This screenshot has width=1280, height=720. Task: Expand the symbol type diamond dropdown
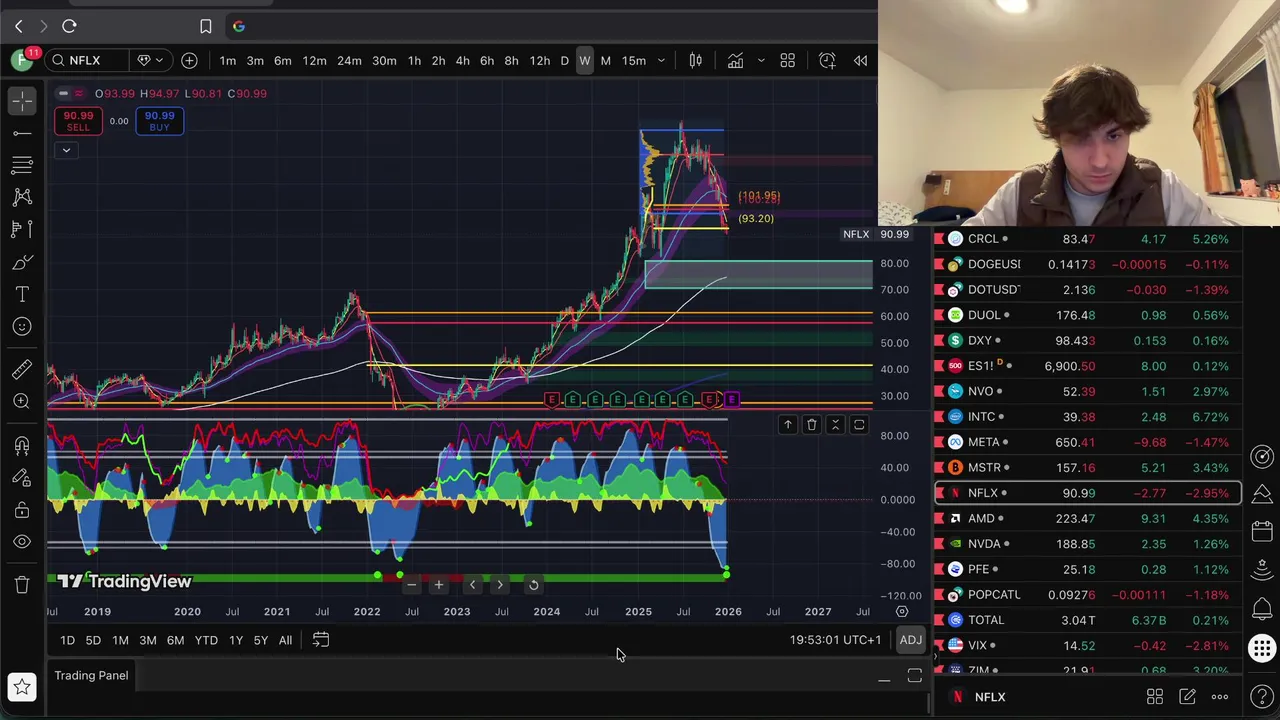tap(150, 61)
